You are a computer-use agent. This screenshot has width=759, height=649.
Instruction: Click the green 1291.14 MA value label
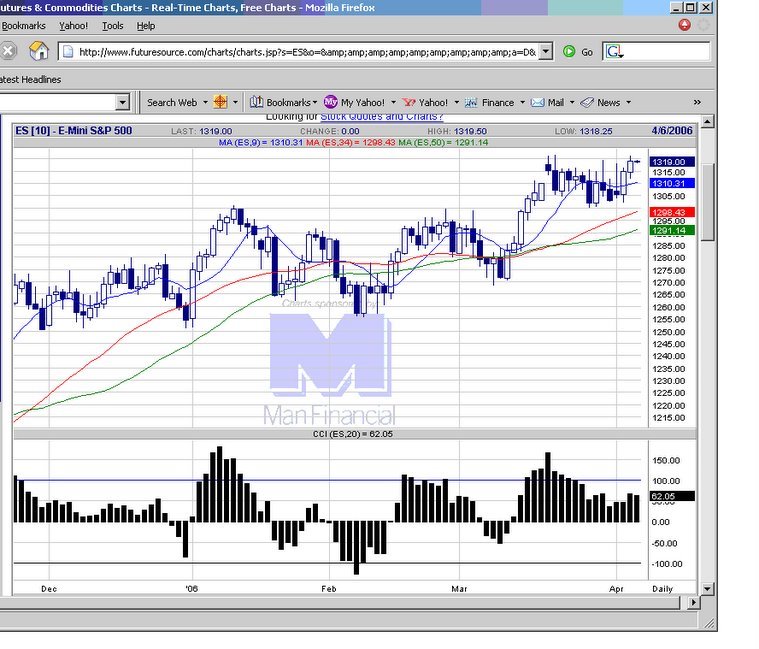(672, 230)
